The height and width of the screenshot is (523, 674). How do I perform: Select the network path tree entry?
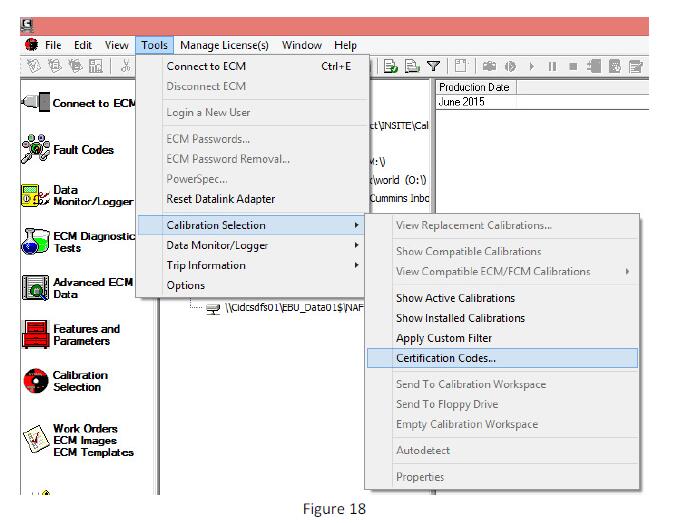pos(294,308)
